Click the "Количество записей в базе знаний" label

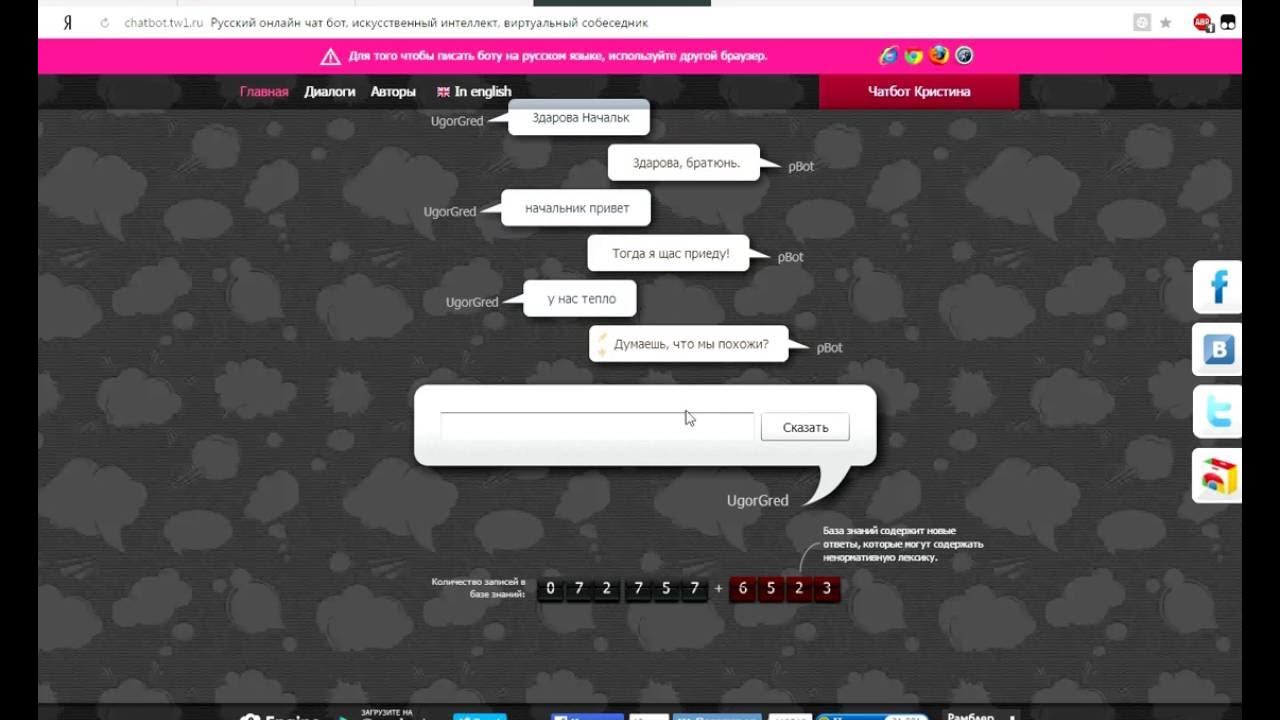coord(478,588)
